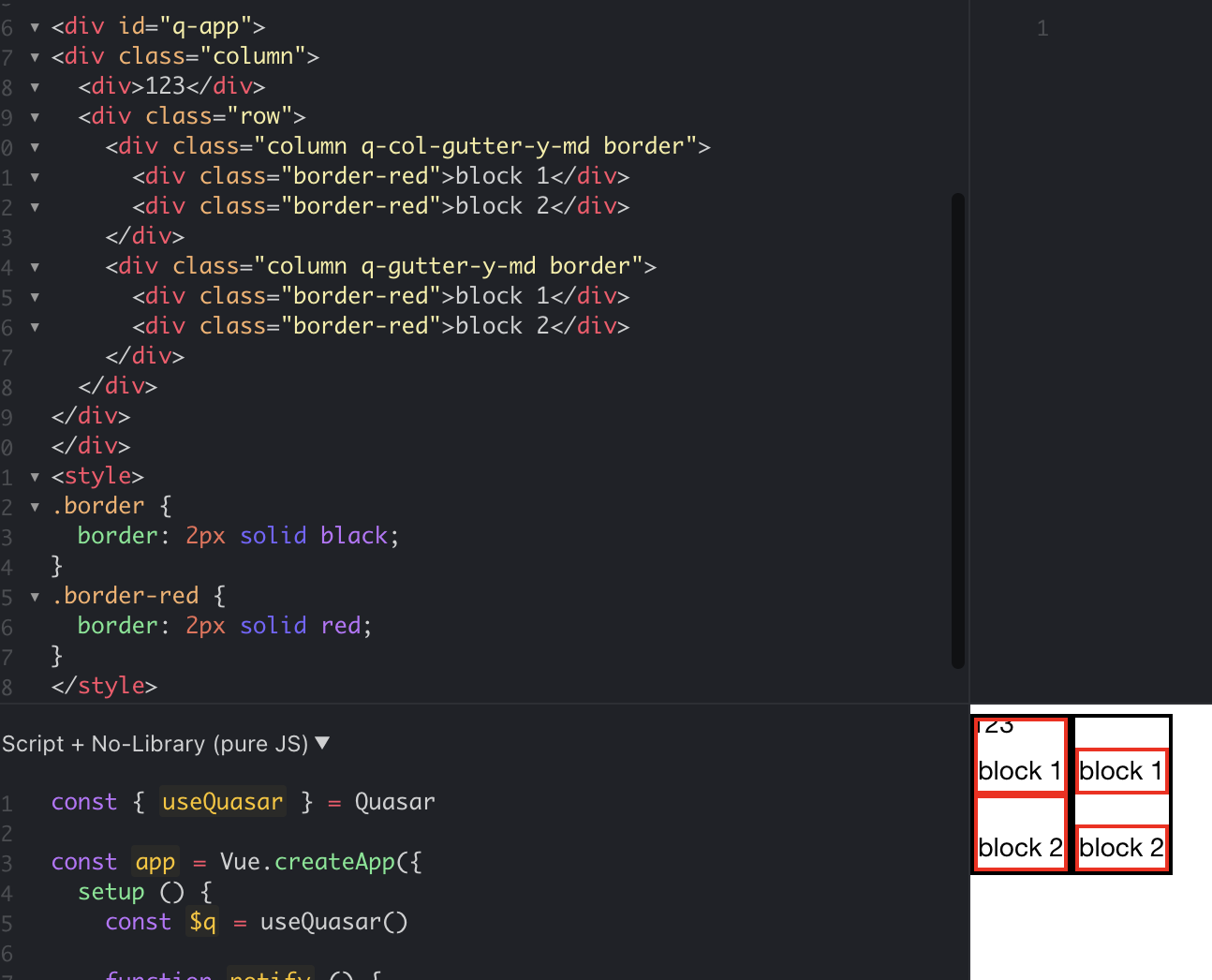
Task: Collapse the div with id q-app
Action: pos(34,28)
